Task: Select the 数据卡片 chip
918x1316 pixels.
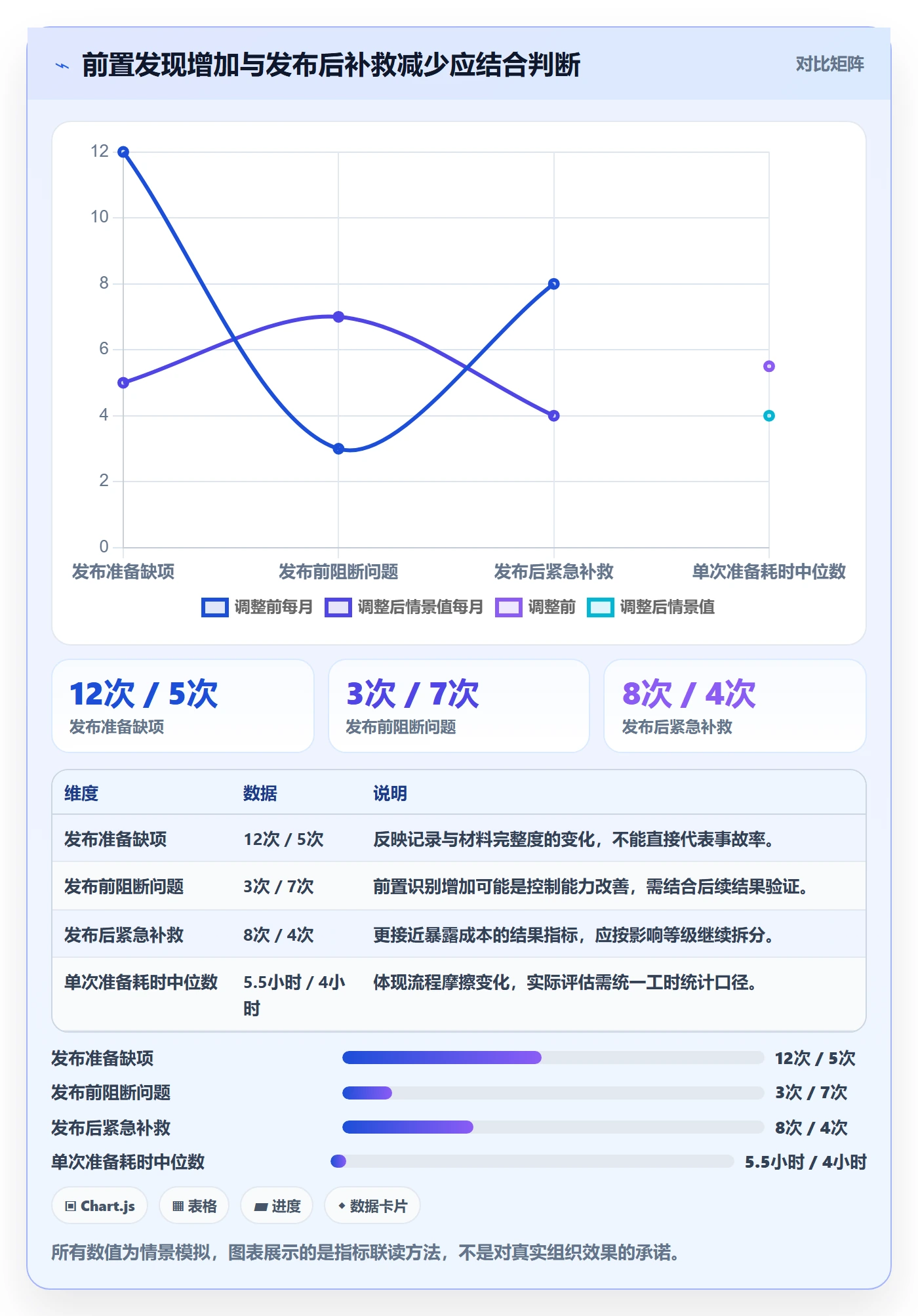Action: tap(372, 1206)
